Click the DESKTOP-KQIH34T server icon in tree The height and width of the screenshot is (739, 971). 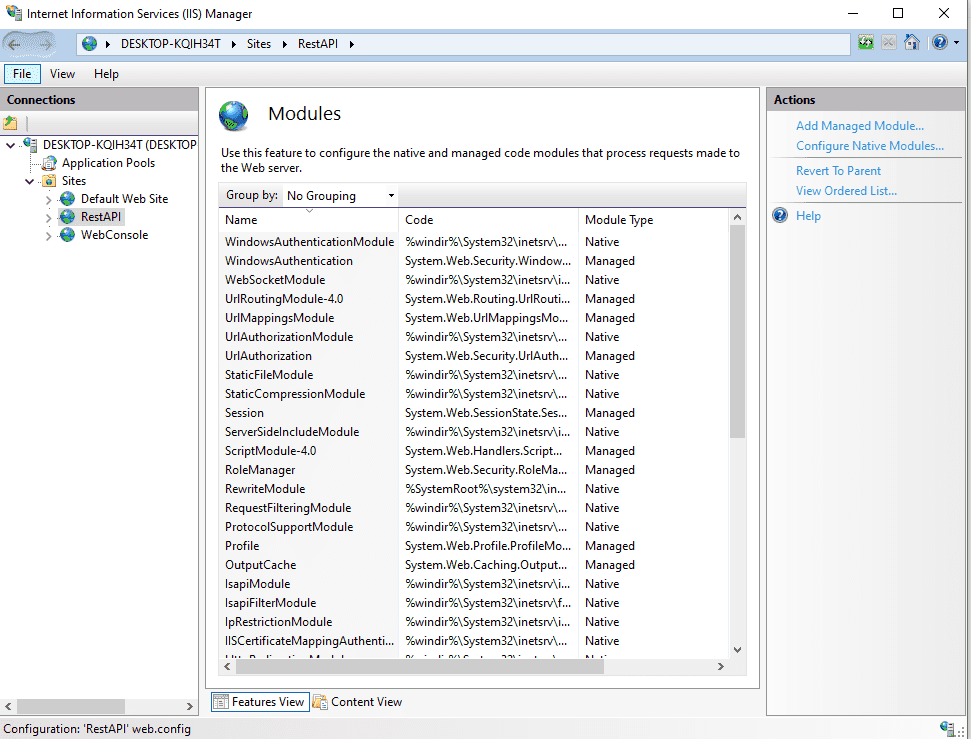30,144
